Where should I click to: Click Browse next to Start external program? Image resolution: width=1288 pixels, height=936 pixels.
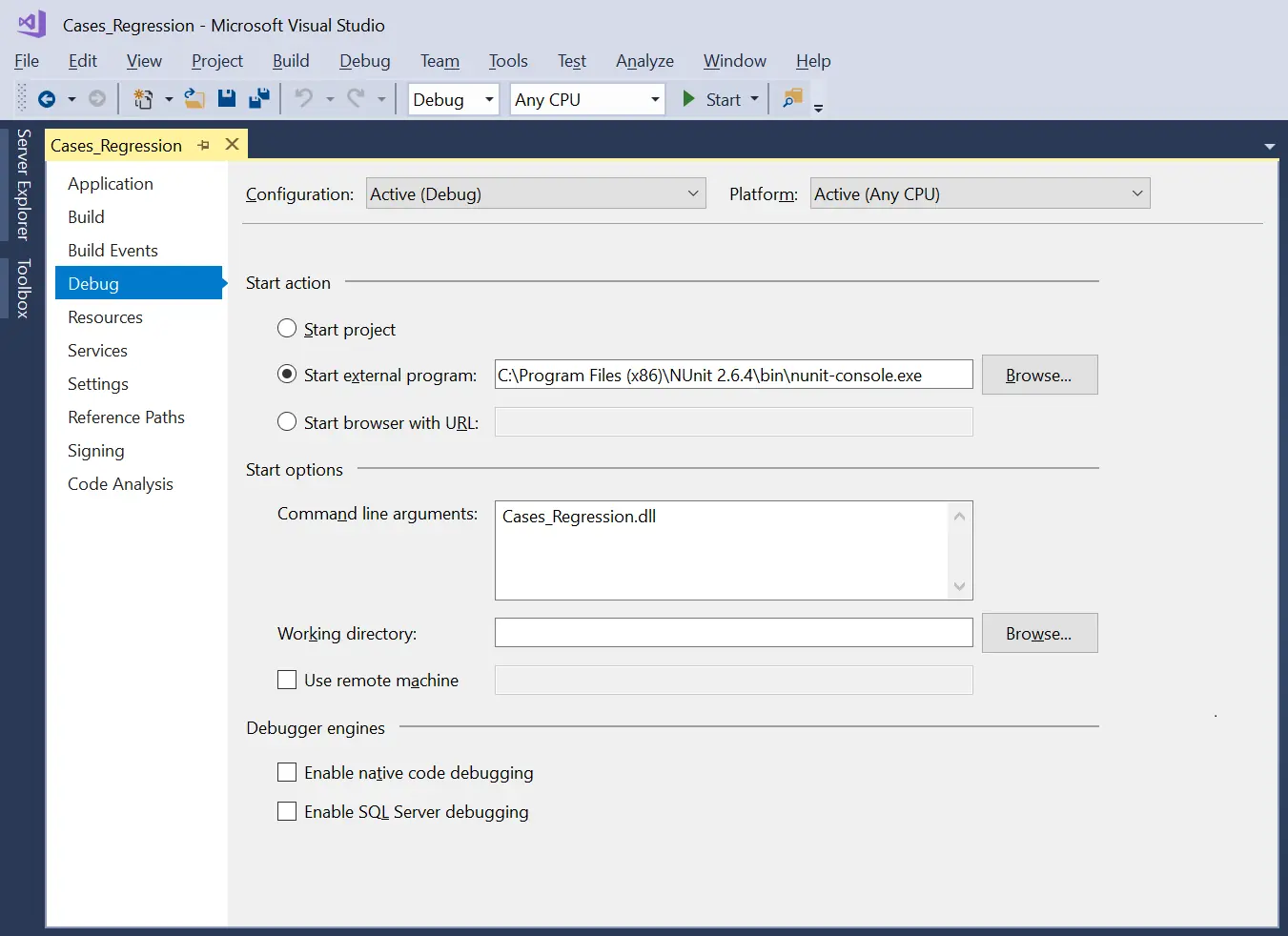click(1039, 375)
